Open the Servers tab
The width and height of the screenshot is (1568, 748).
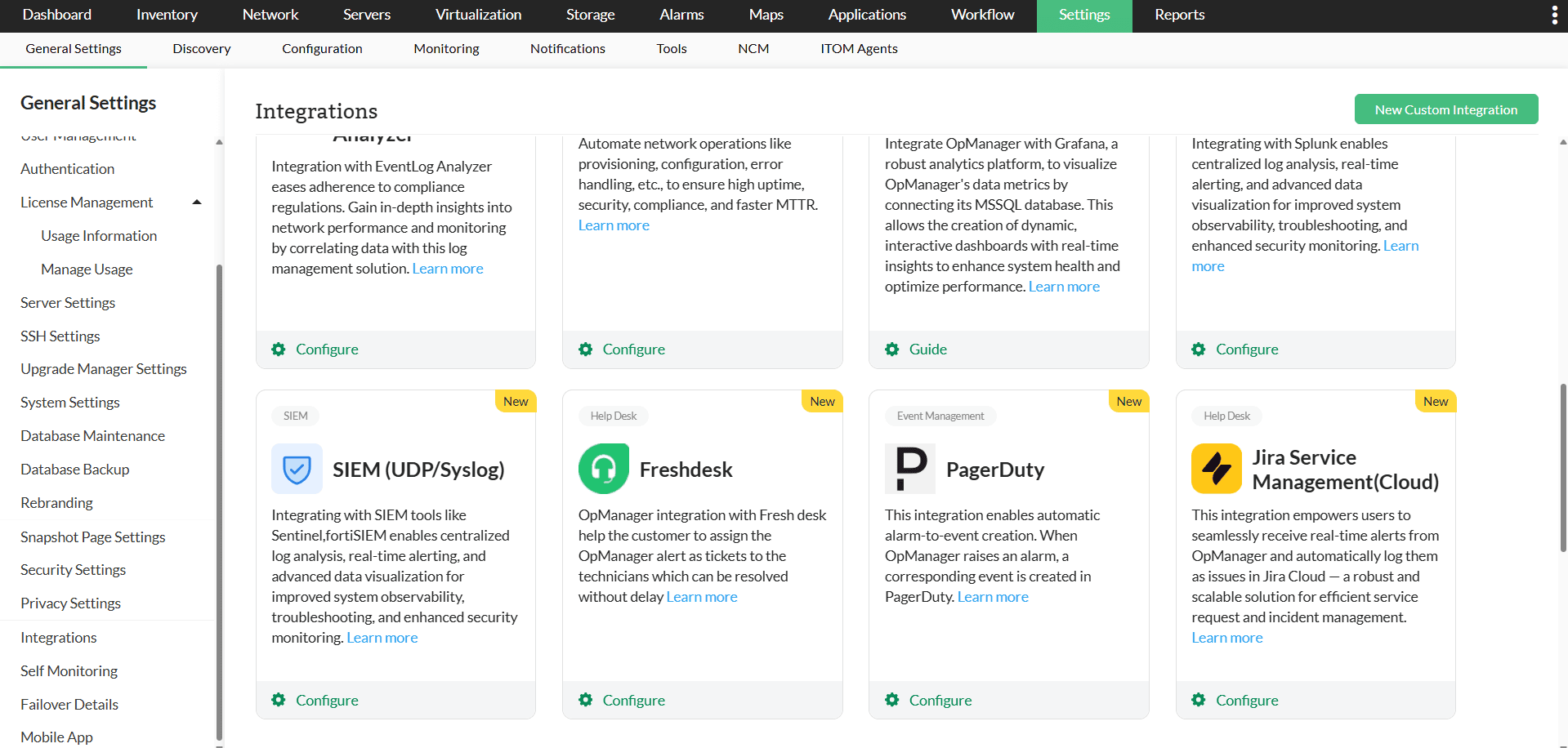(367, 15)
